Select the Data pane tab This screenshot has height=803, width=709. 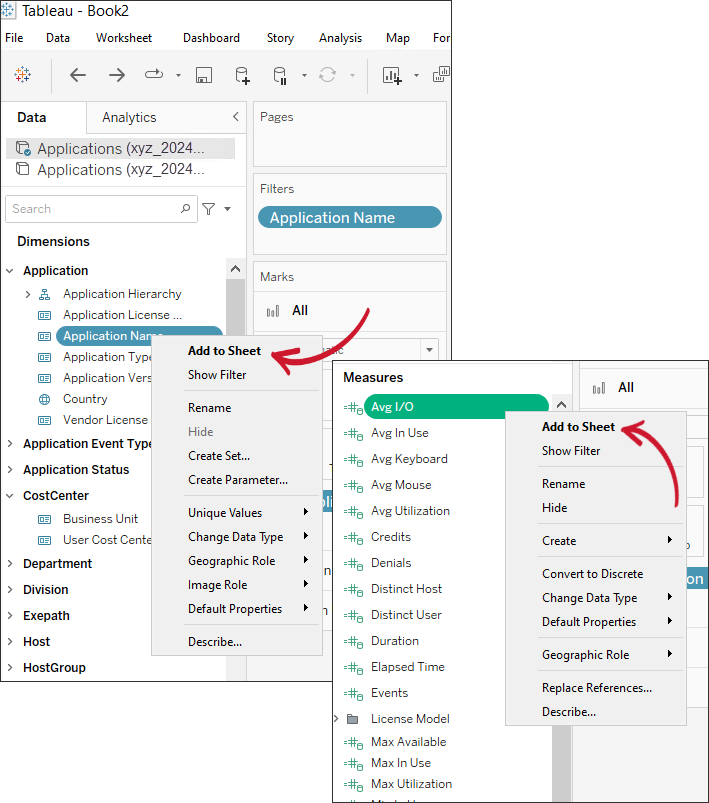coord(32,117)
